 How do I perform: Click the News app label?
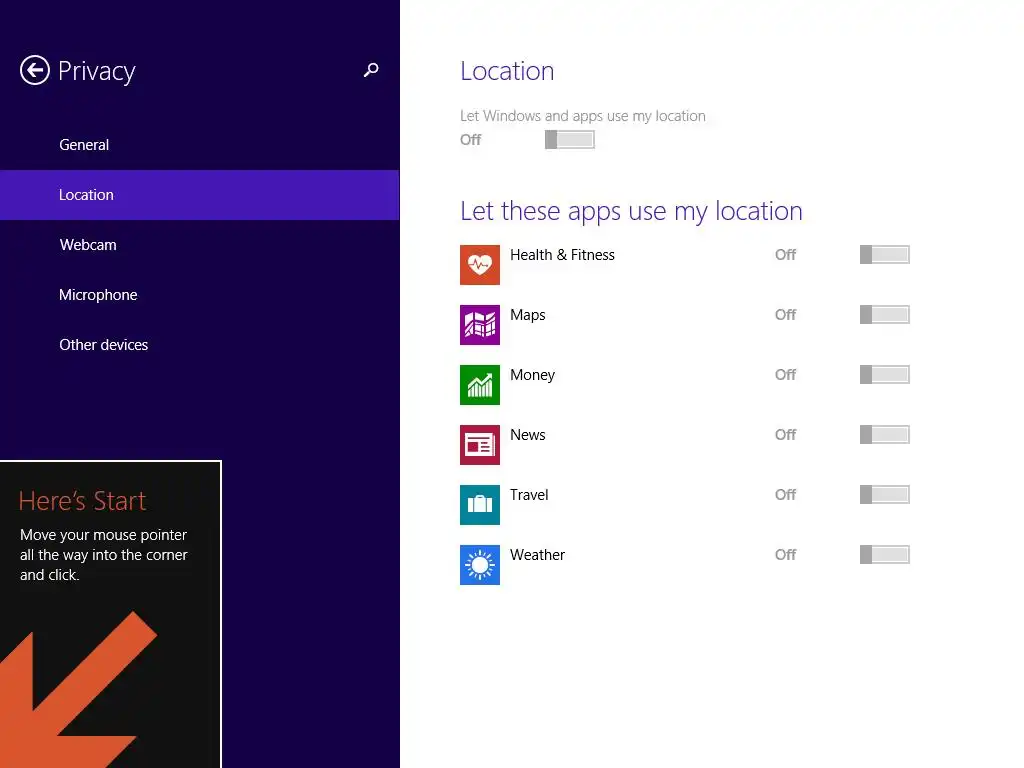[x=528, y=435]
